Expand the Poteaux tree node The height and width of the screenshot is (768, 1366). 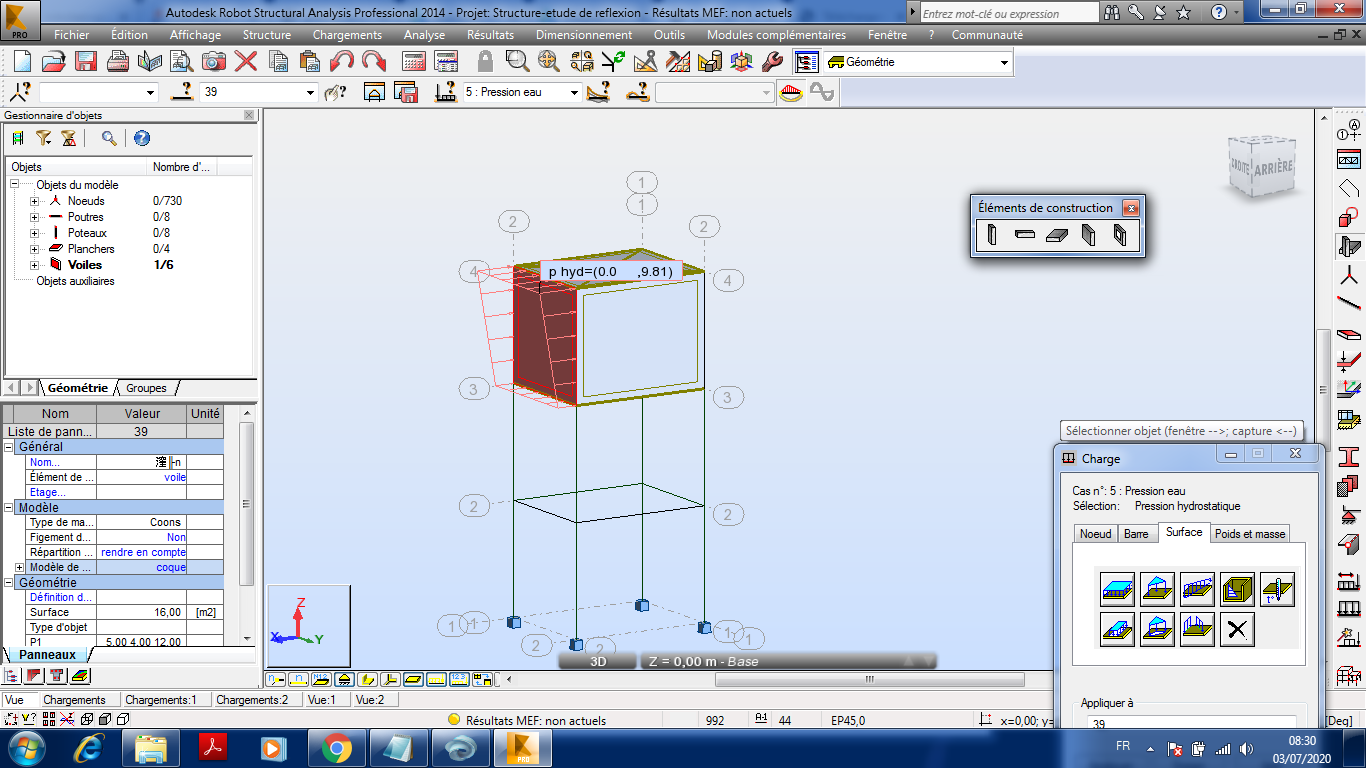(x=34, y=233)
